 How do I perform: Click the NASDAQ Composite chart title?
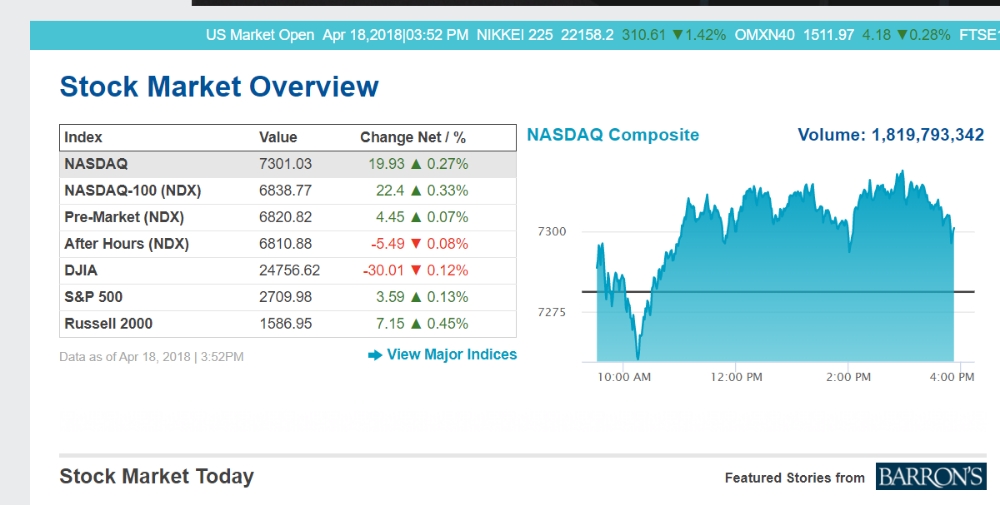coord(613,135)
